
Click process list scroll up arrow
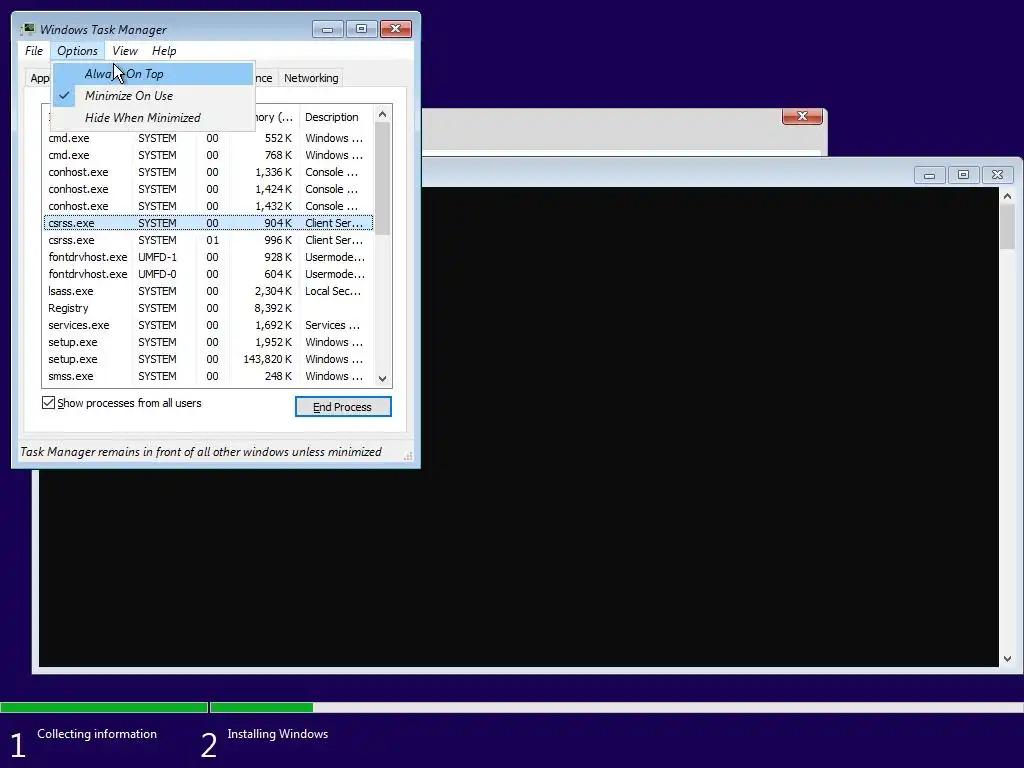[x=383, y=114]
